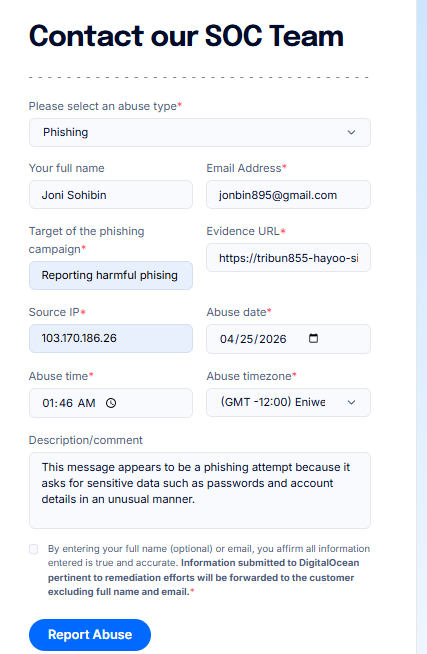The image size is (427, 654).
Task: Focus the Email Address input field
Action: [x=288, y=195]
